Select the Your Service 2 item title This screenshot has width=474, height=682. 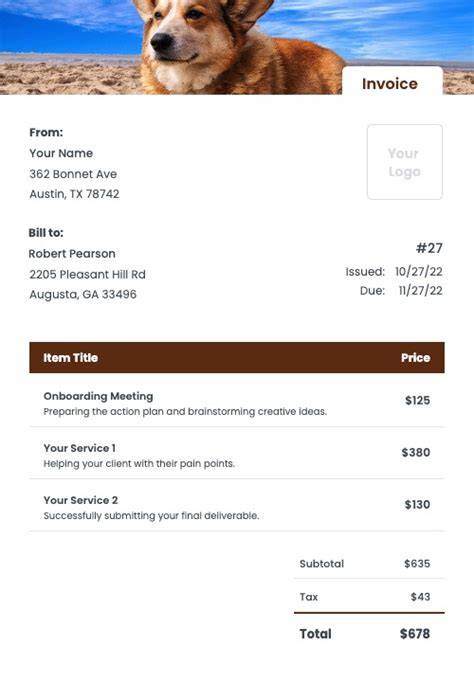point(80,500)
